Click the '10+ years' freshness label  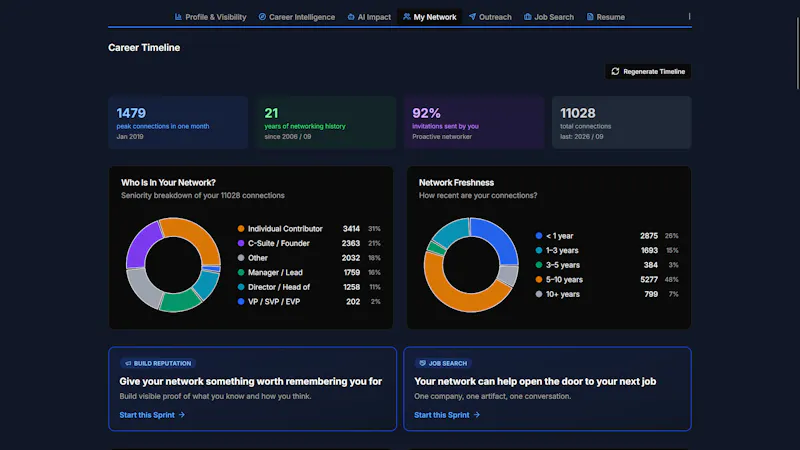(563, 294)
